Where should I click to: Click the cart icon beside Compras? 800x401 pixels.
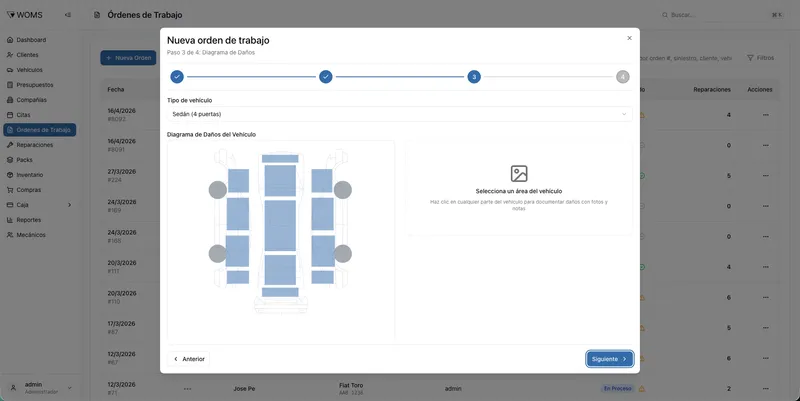(10, 190)
